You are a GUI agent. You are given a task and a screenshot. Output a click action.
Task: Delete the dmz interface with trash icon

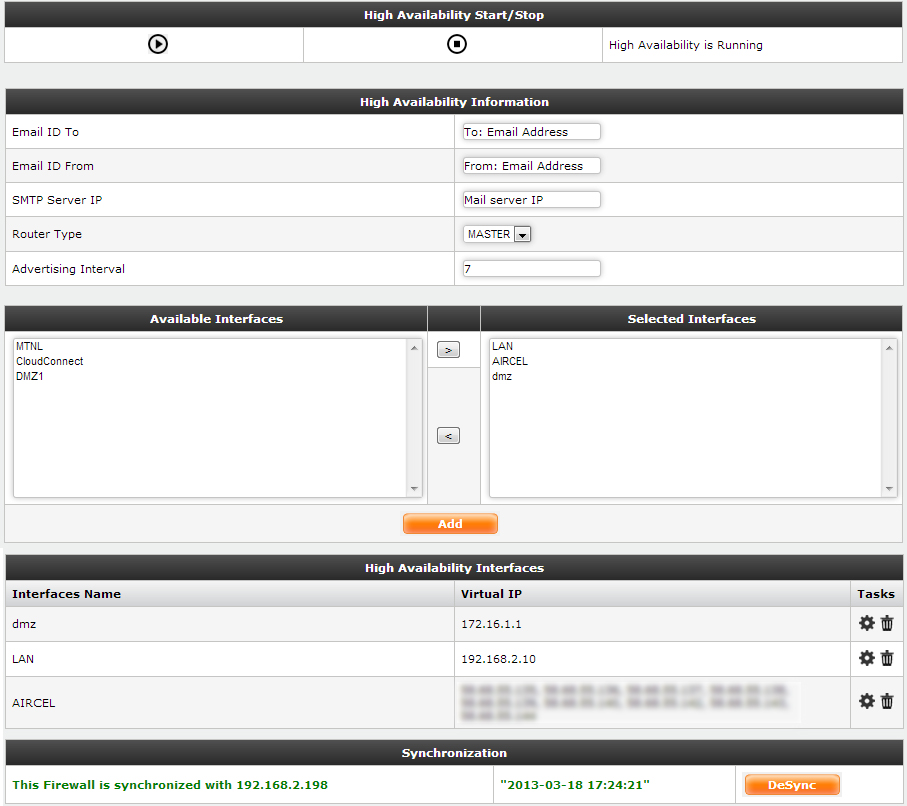[x=887, y=623]
